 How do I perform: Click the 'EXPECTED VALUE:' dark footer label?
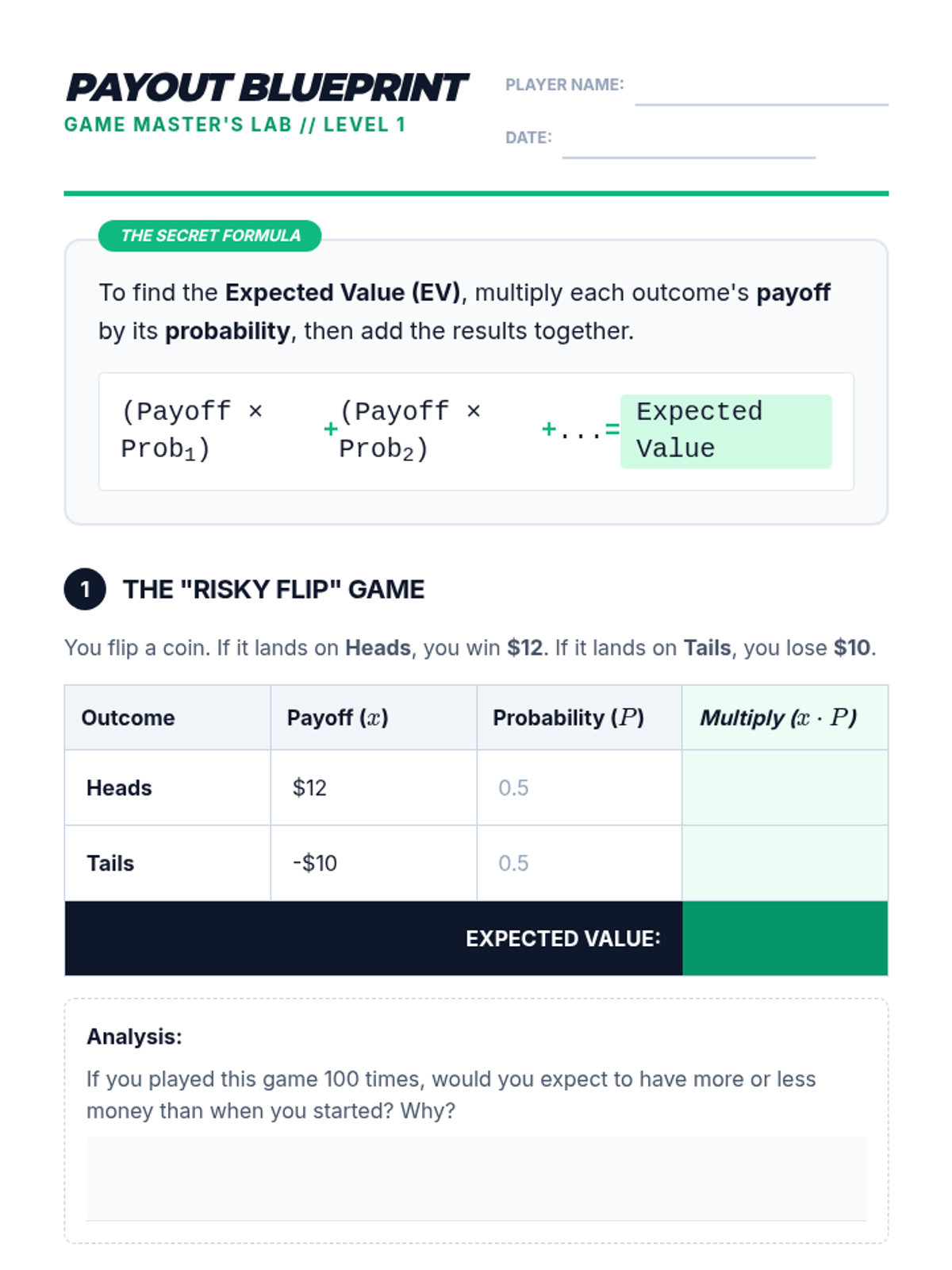tap(562, 938)
